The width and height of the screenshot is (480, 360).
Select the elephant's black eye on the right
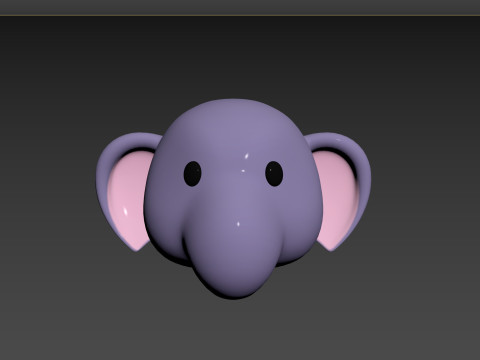(274, 174)
